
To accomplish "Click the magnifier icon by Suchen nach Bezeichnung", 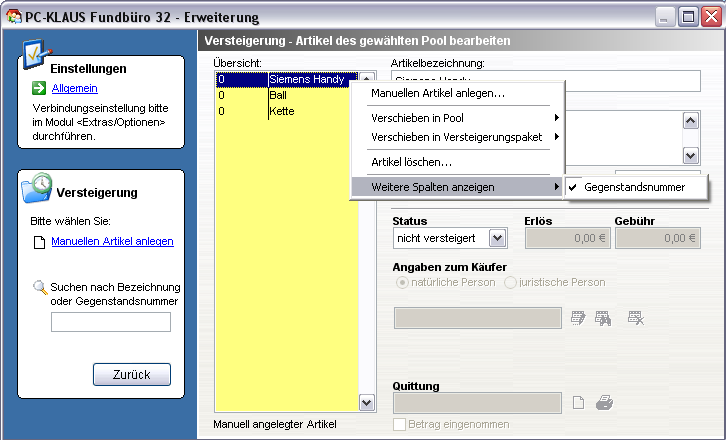I will [40, 288].
